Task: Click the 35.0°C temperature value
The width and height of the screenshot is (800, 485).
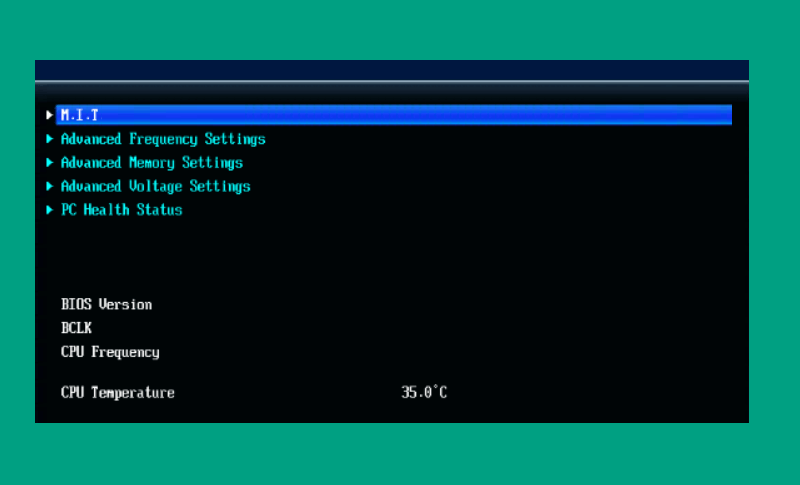Action: pos(424,392)
